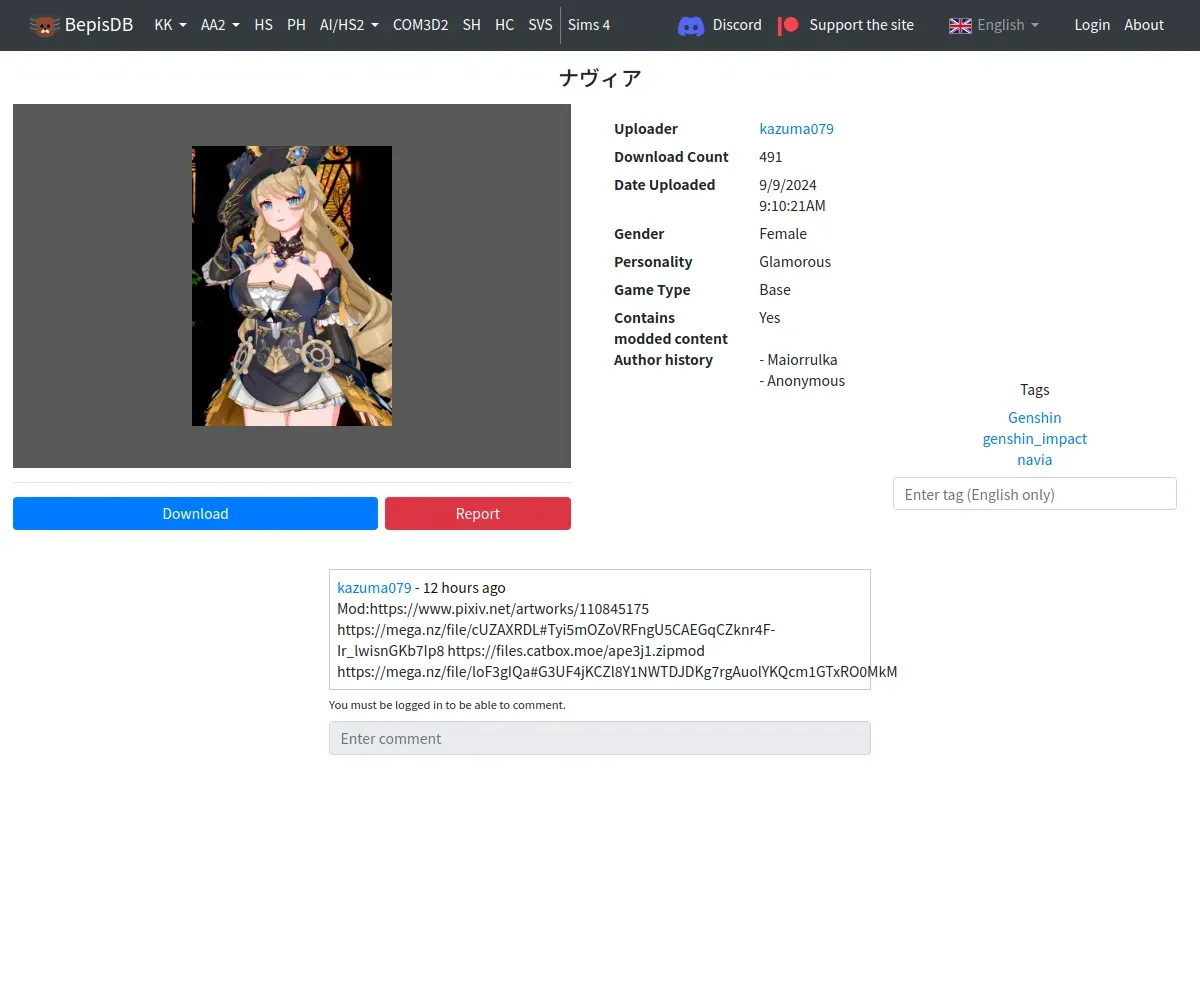Click the Tags heading
Viewport: 1200px width, 1000px height.
(x=1034, y=390)
